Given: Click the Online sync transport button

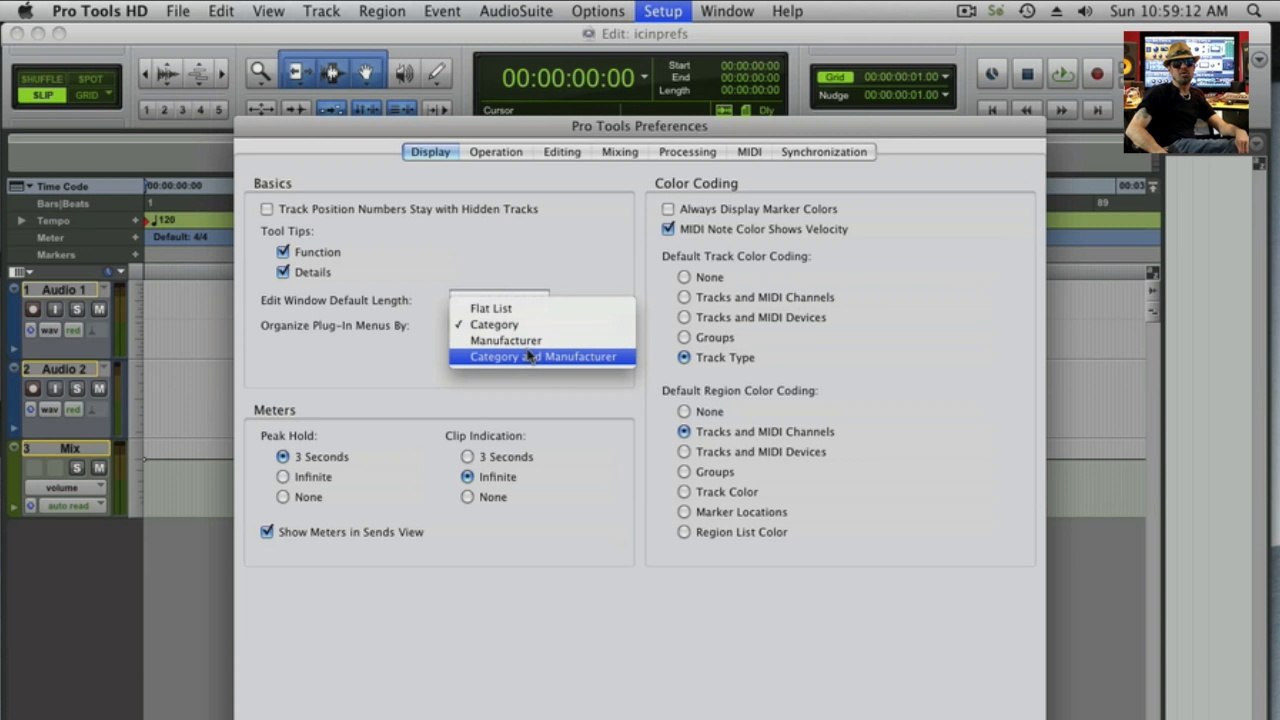Looking at the screenshot, I should [x=991, y=73].
